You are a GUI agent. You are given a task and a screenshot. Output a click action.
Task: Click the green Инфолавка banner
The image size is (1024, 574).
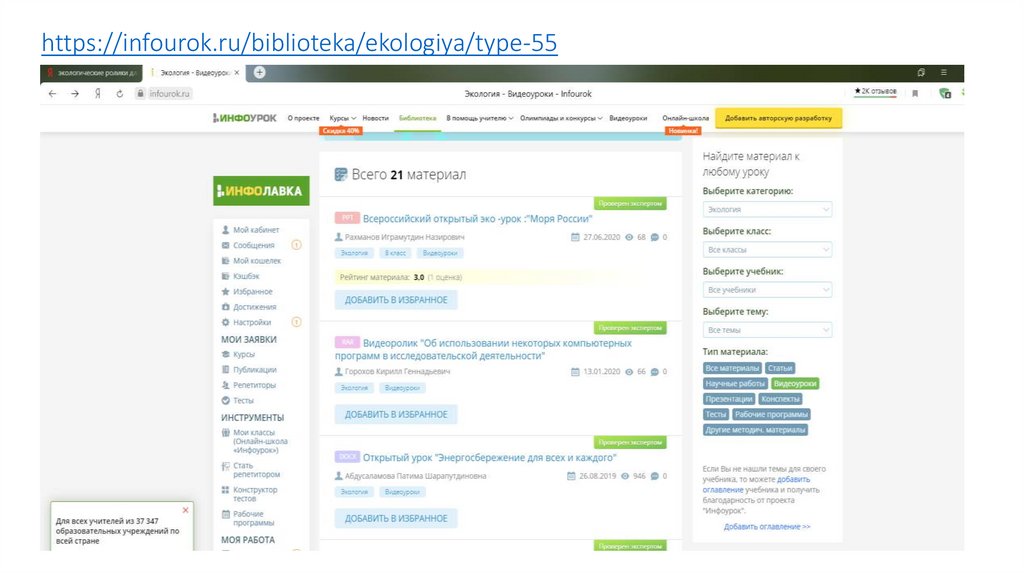261,191
